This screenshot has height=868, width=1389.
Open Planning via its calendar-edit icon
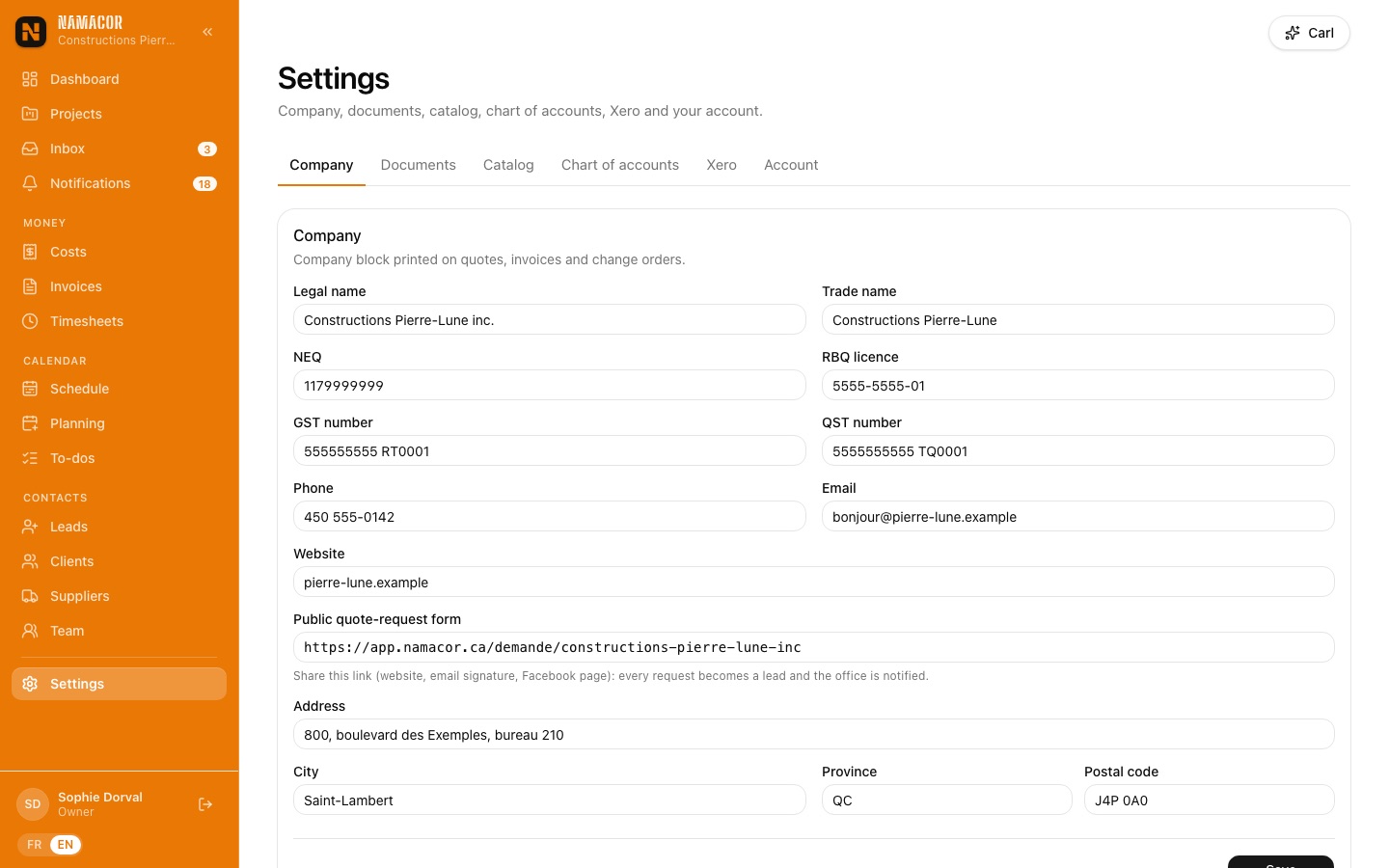[x=30, y=423]
